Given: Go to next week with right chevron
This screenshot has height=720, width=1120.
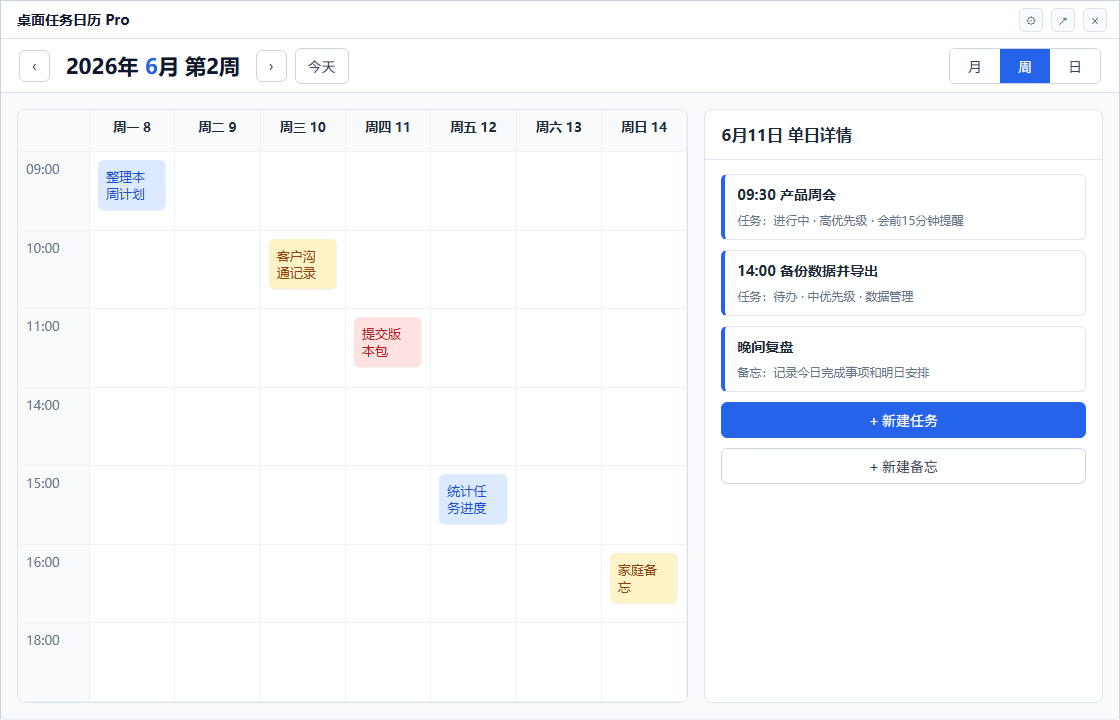Looking at the screenshot, I should (x=271, y=66).
